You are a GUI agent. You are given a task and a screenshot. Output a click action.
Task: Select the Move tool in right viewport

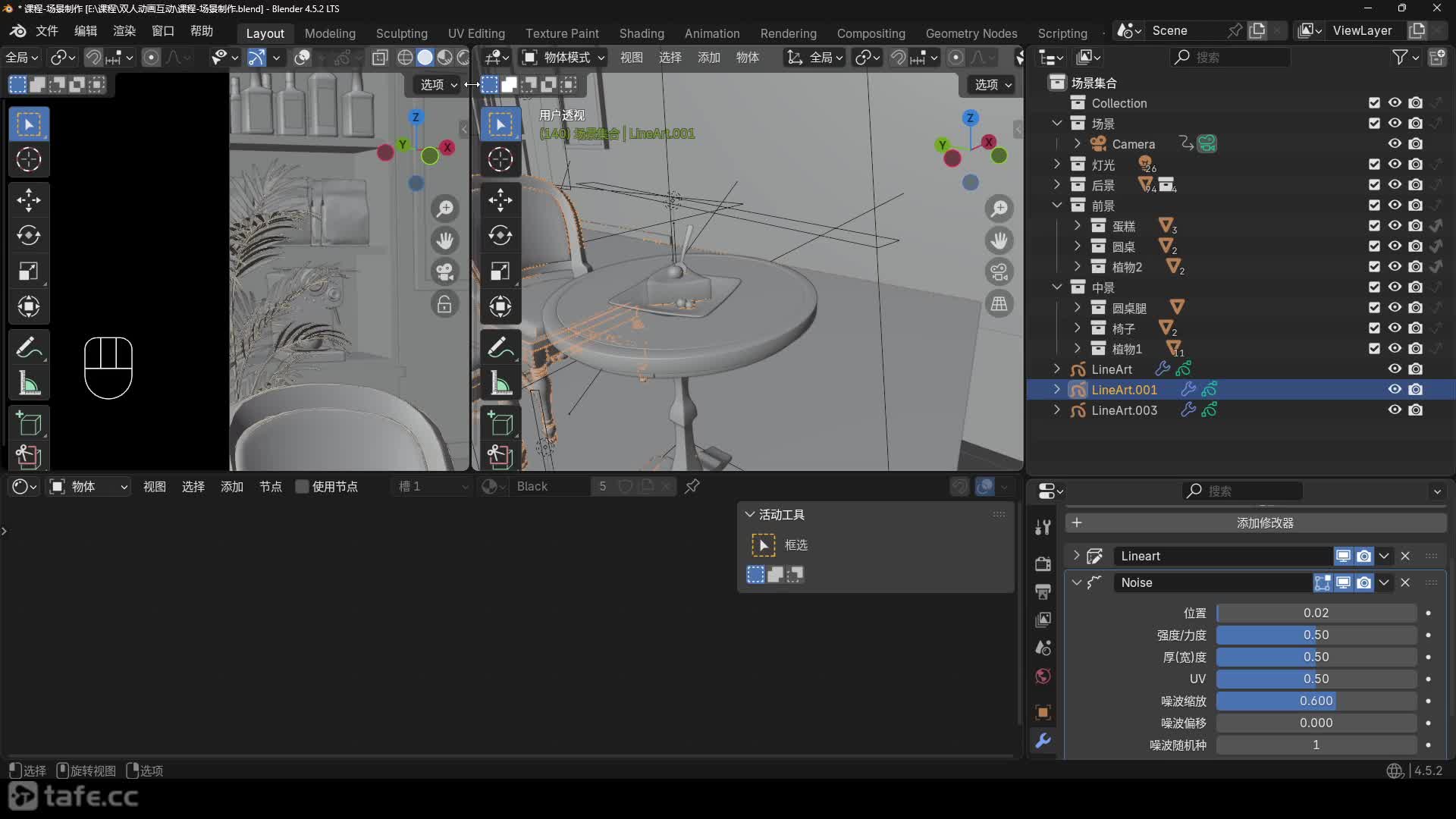pos(500,200)
